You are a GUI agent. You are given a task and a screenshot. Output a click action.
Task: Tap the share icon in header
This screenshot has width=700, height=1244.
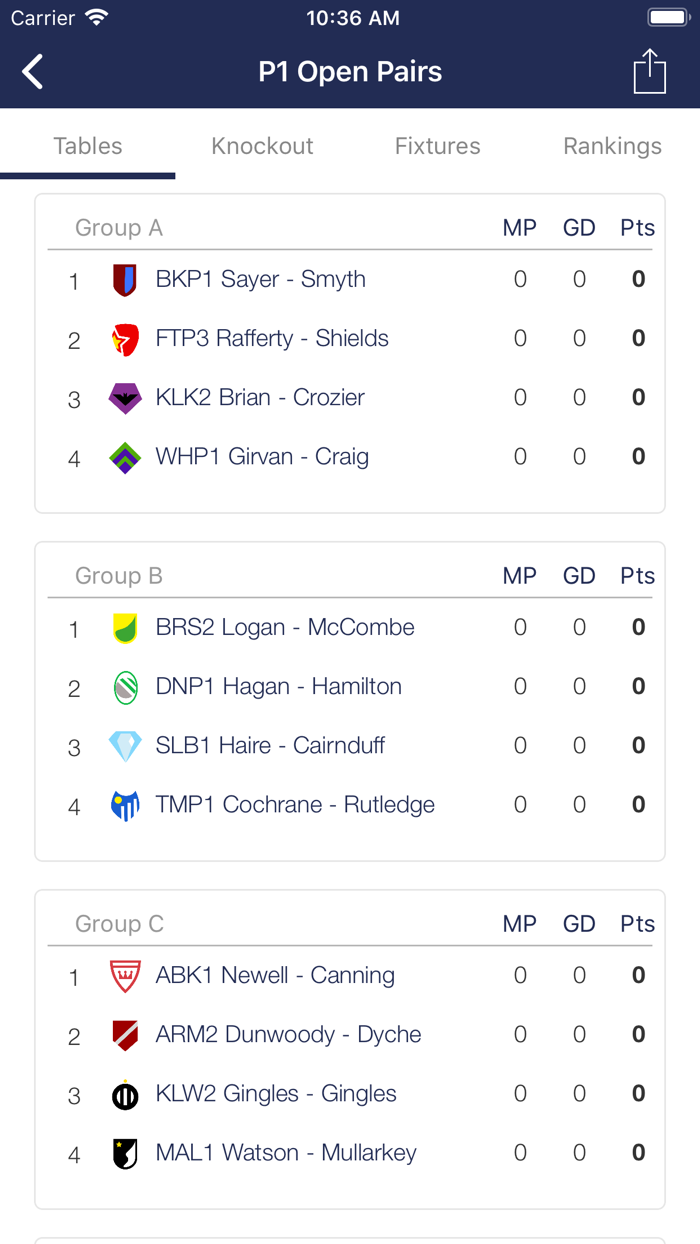point(649,72)
